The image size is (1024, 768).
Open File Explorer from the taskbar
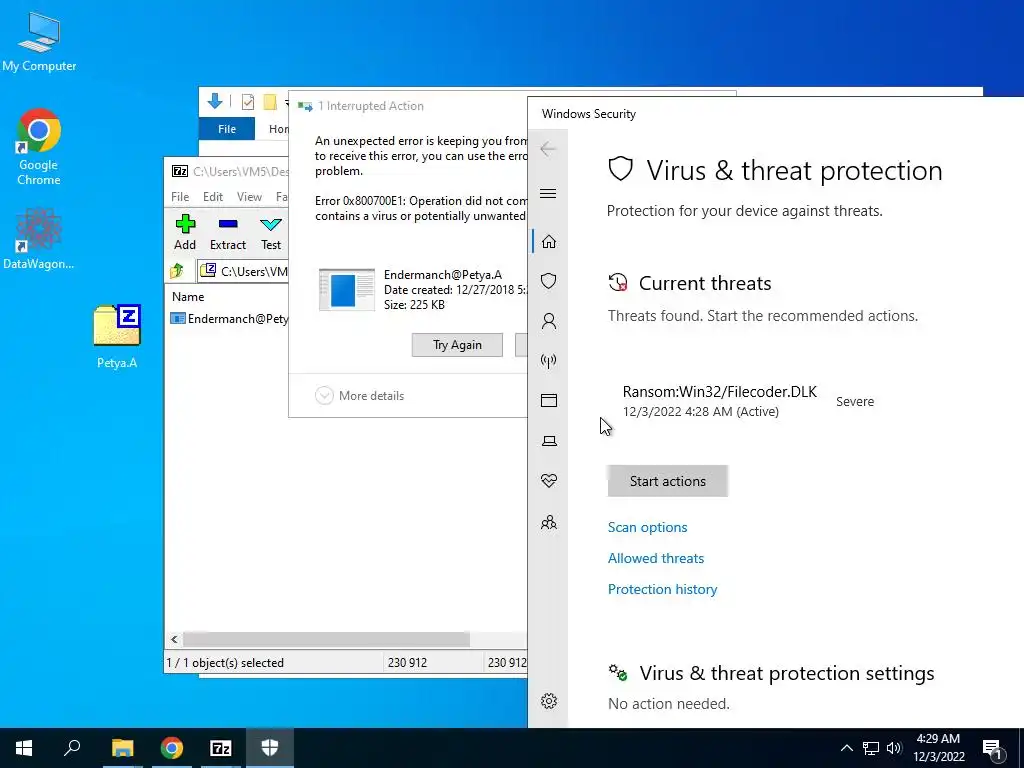[122, 748]
